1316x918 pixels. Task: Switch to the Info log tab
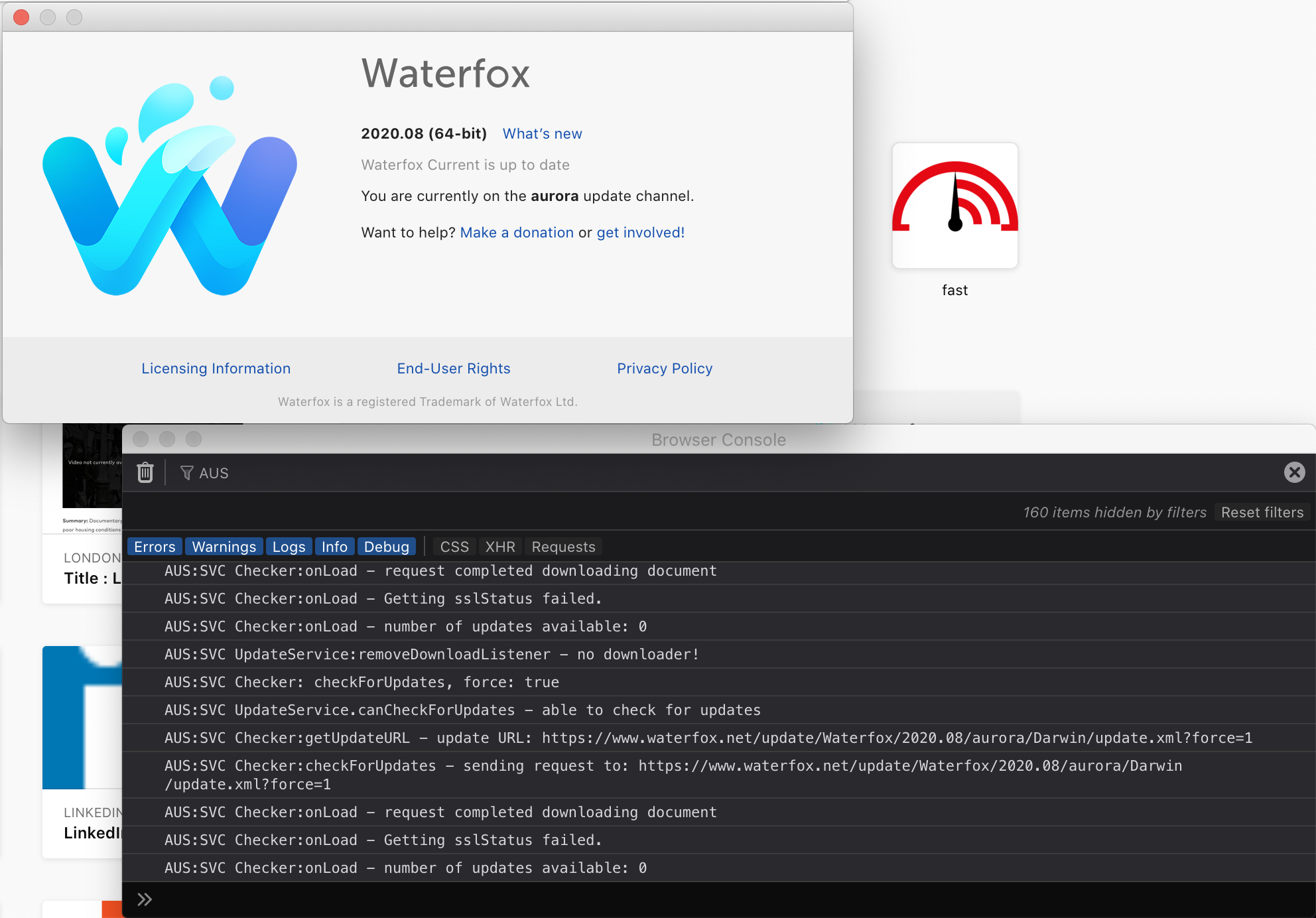[334, 546]
